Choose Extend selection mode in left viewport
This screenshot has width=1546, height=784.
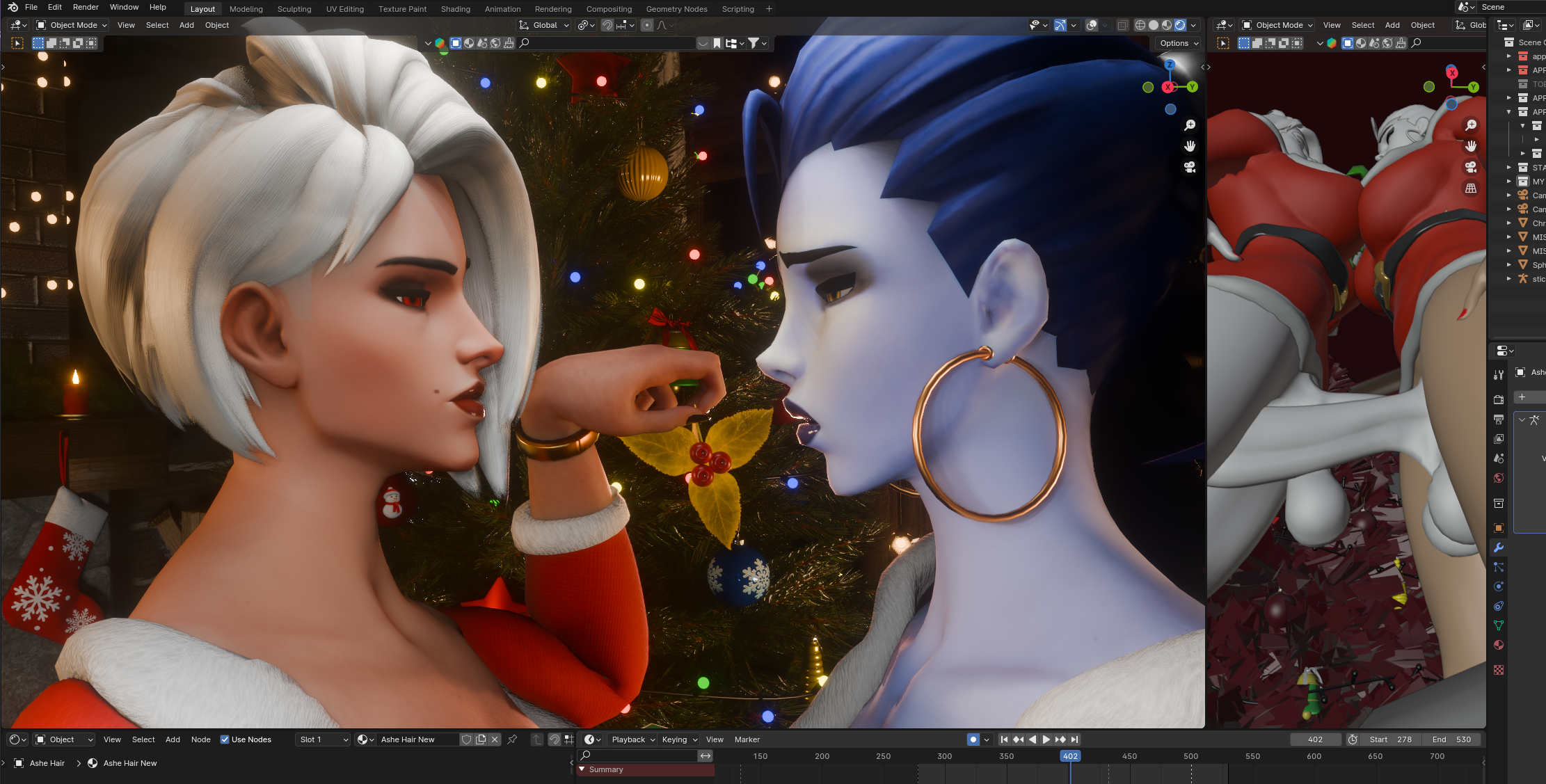coord(51,43)
